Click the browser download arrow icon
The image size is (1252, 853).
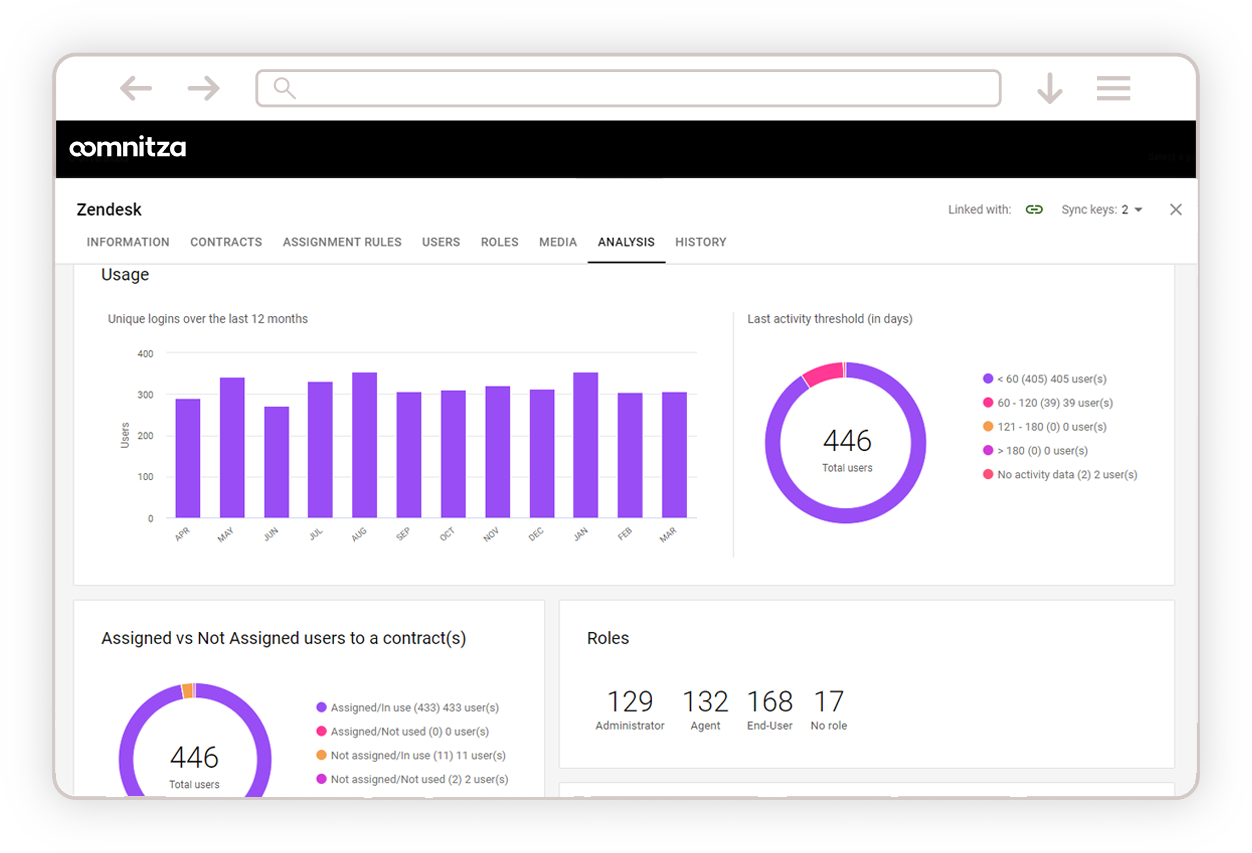pyautogui.click(x=1049, y=89)
